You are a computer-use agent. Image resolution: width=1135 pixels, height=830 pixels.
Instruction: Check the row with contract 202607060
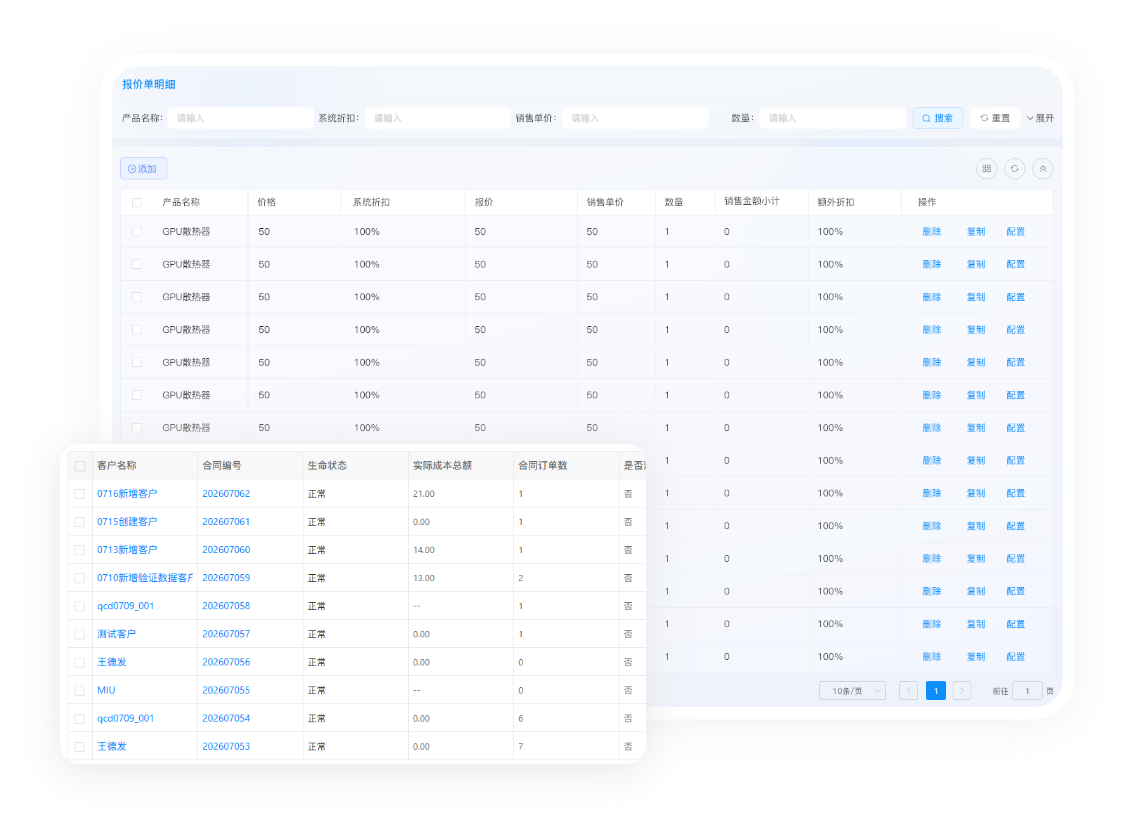pos(80,550)
